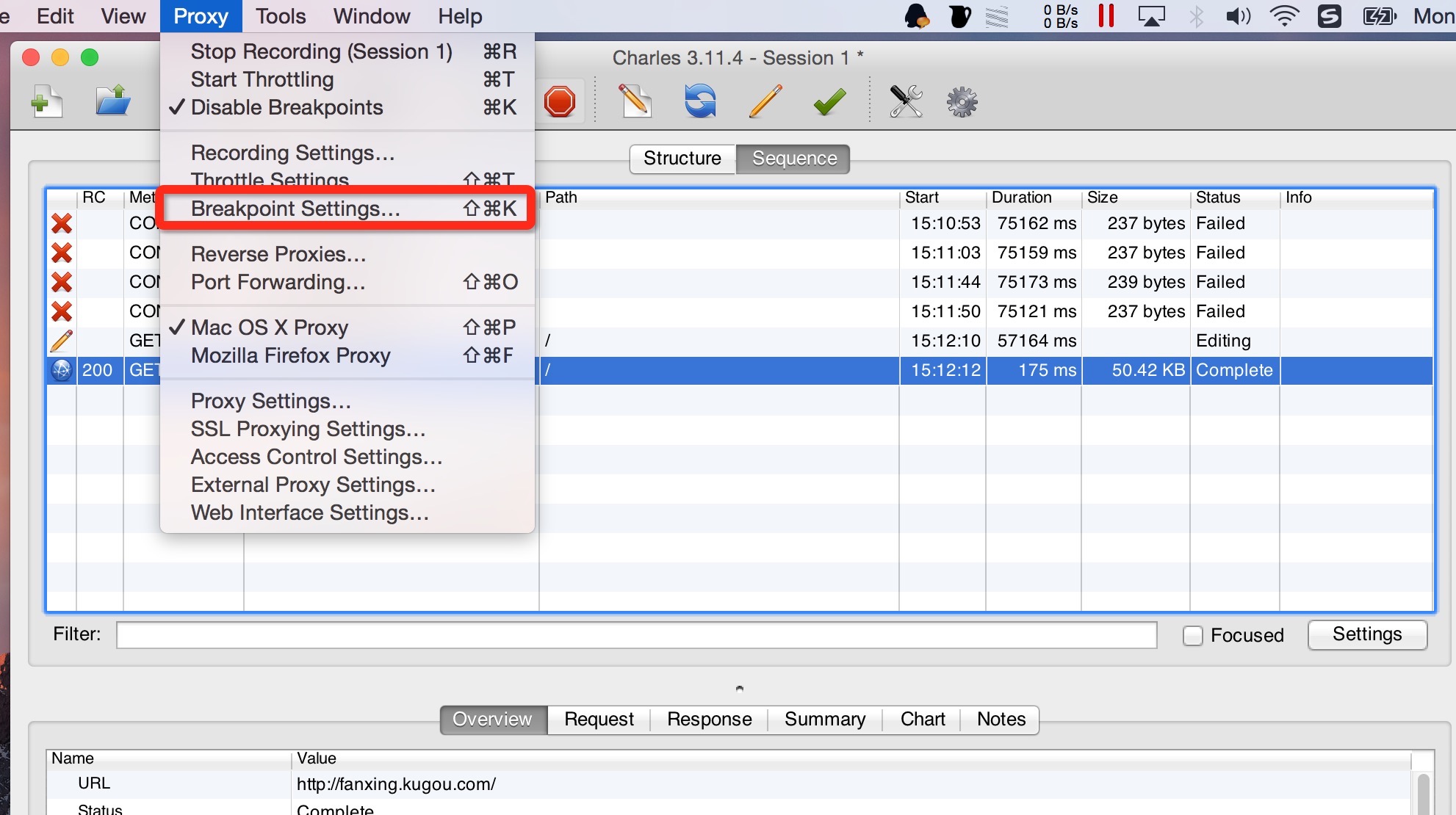
Task: Open the gear settings toolbar icon
Action: pos(962,101)
